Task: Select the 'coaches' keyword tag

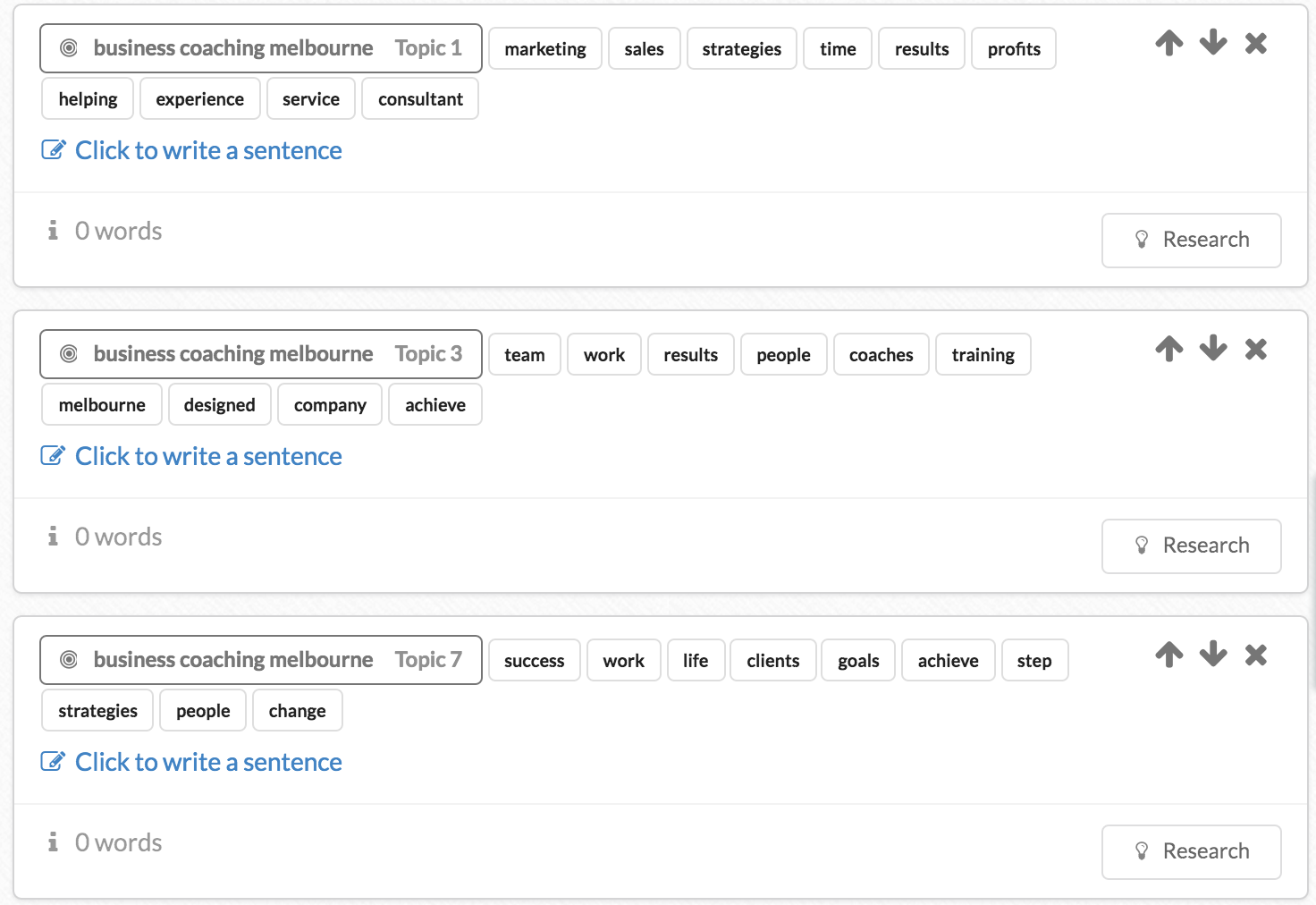Action: click(882, 354)
